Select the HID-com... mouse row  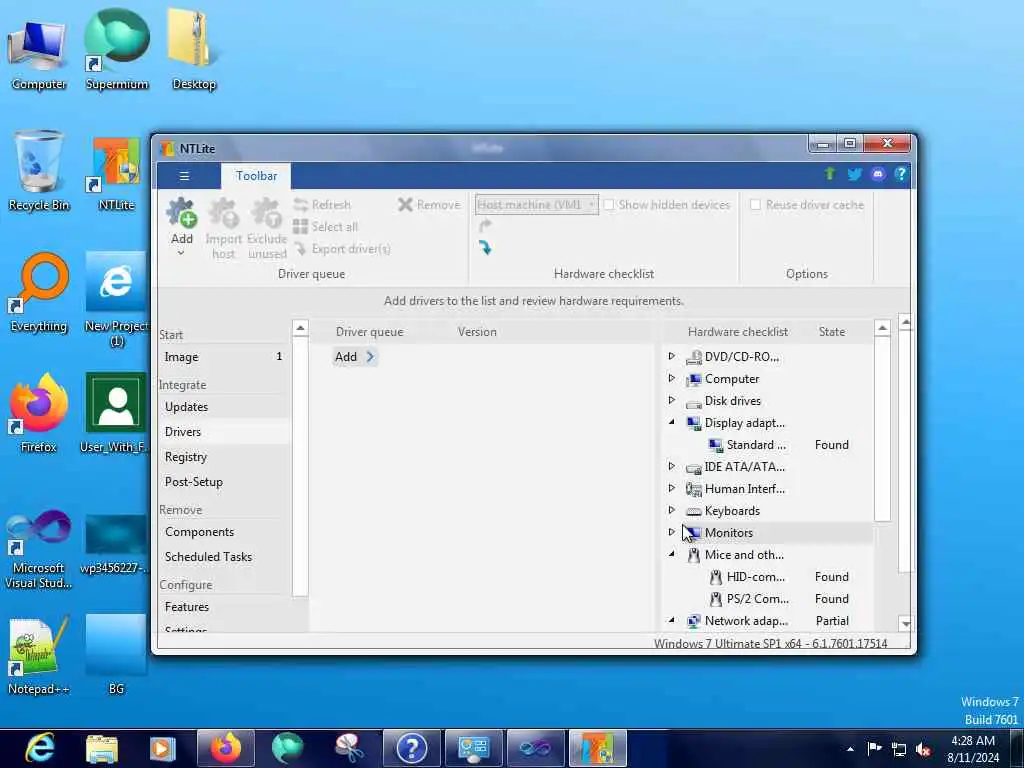tap(768, 577)
